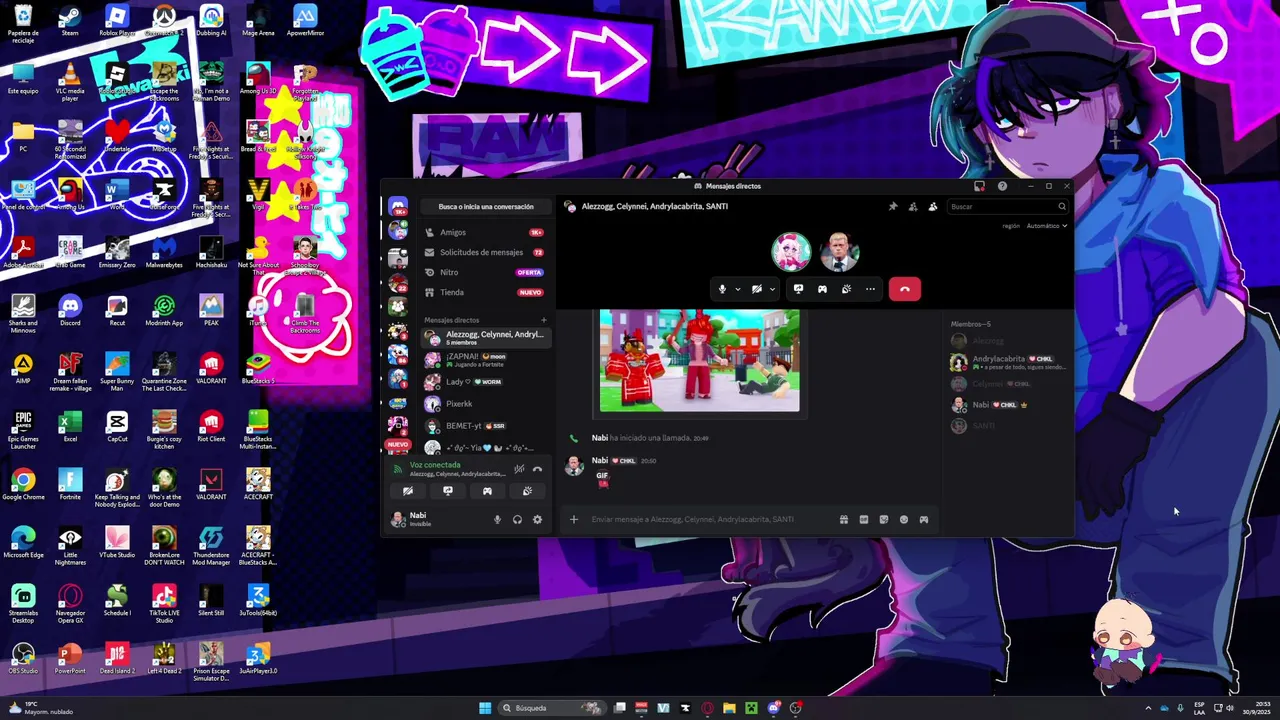Open the Pixerkk direct message

(485, 404)
